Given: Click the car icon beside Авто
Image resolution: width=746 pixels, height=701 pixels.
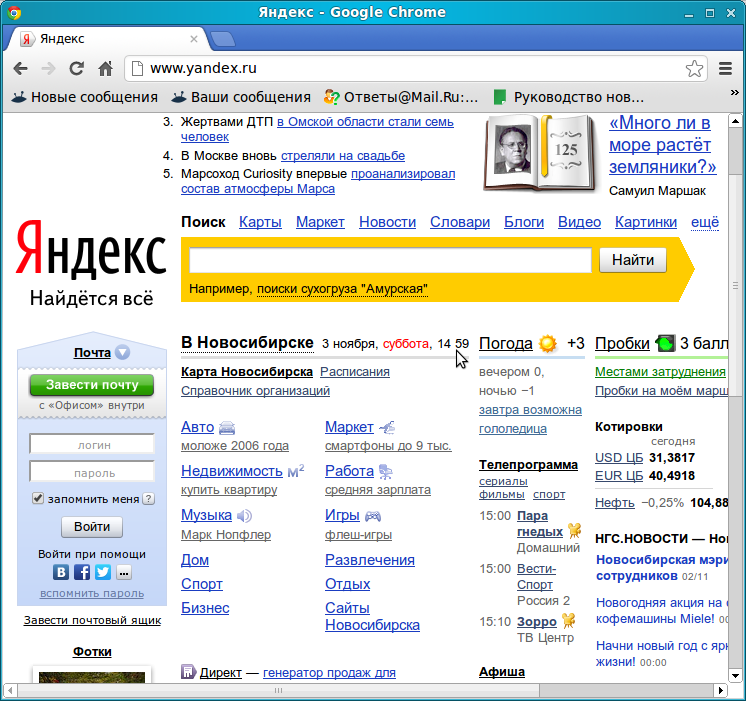Looking at the screenshot, I should pos(227,427).
